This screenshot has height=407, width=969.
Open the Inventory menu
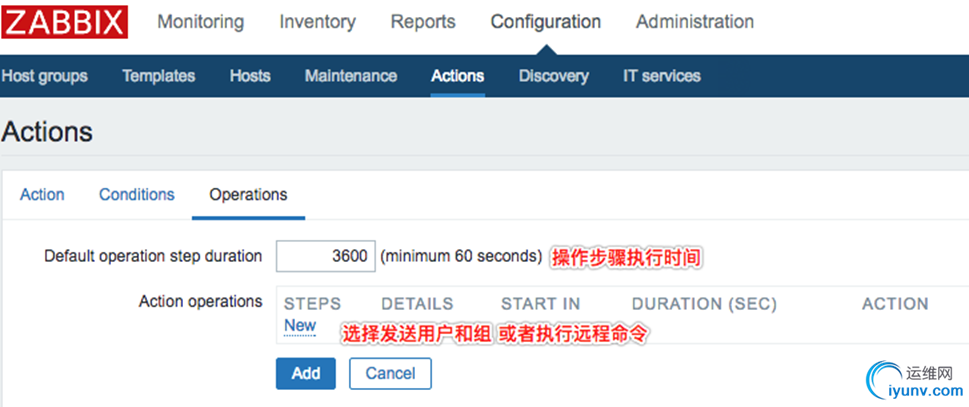(x=317, y=22)
